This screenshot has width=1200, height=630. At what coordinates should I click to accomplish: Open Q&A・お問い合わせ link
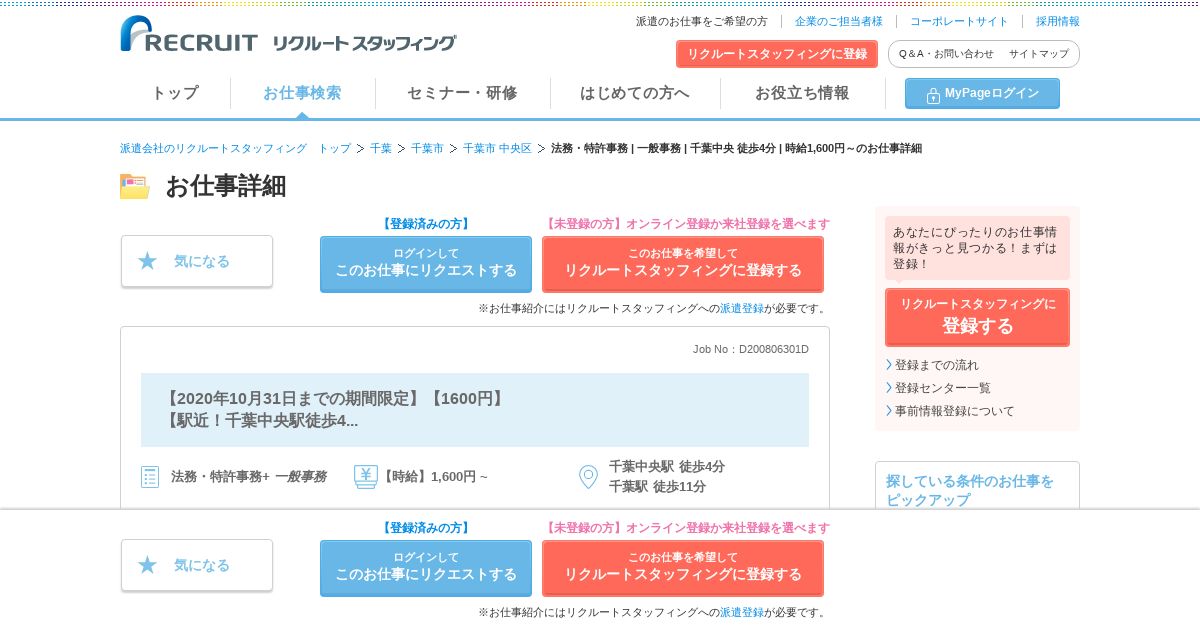tap(946, 54)
